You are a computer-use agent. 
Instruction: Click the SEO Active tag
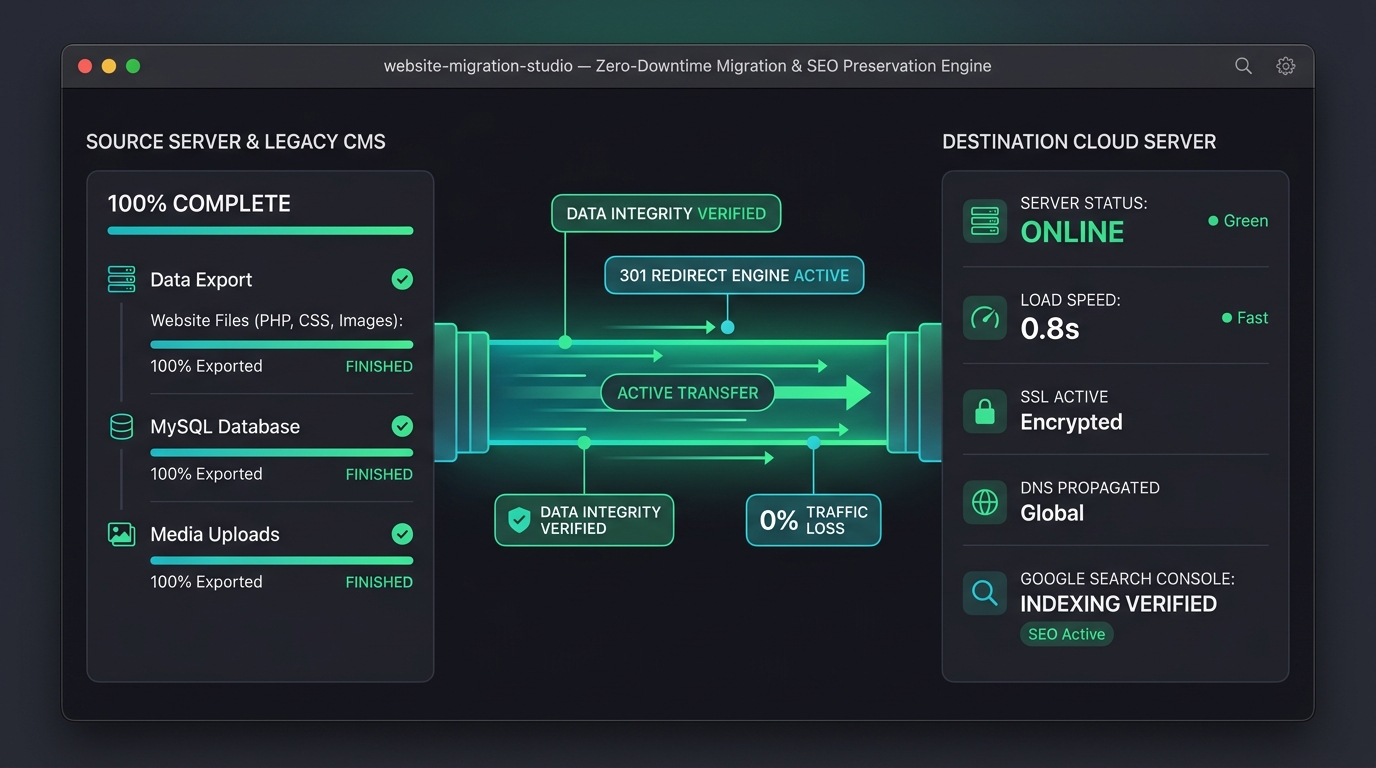pos(1066,634)
